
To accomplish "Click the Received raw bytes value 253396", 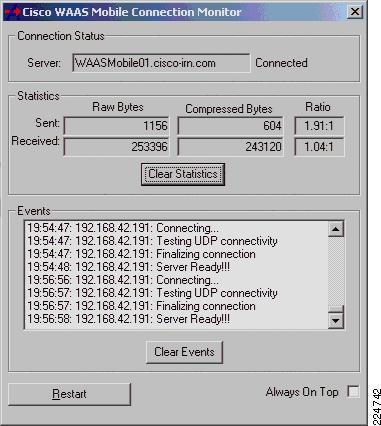I will pos(116,147).
